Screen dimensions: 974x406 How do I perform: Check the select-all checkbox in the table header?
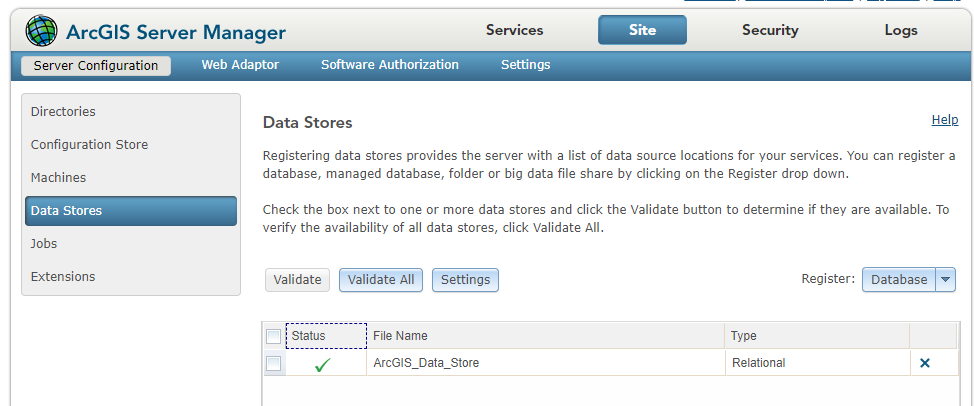[x=273, y=336]
